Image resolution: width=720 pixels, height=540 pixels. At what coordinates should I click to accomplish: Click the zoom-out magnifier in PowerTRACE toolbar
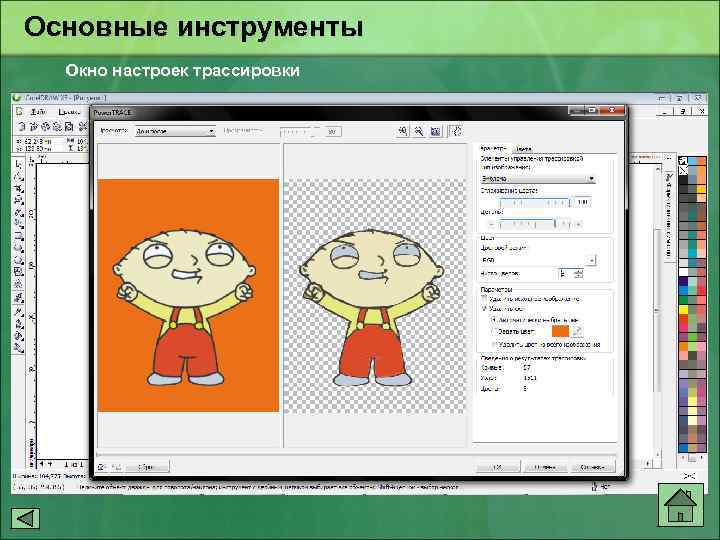419,132
